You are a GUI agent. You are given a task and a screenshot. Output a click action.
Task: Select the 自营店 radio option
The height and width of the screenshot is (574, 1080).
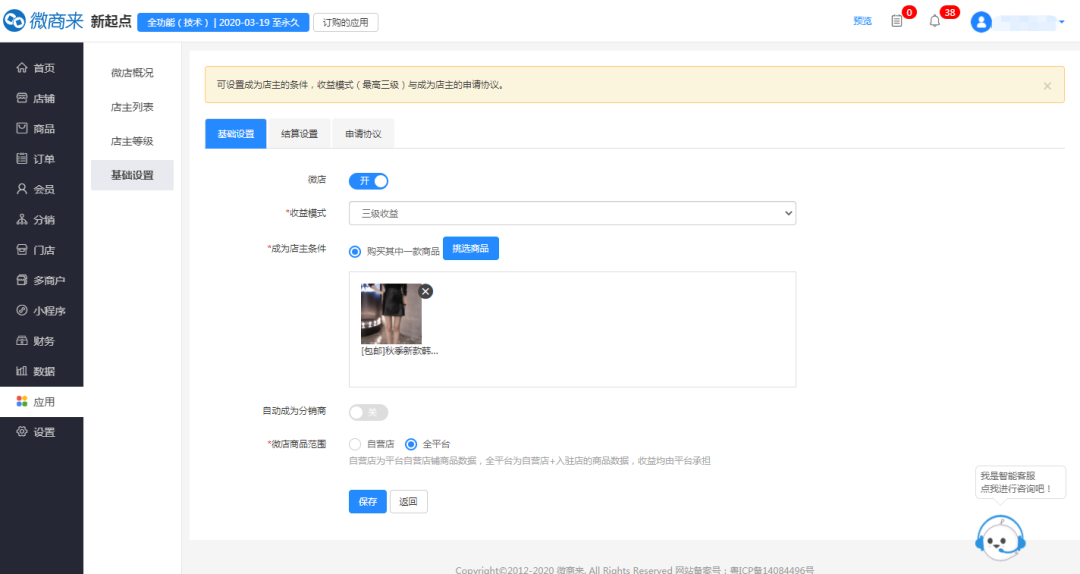point(355,444)
